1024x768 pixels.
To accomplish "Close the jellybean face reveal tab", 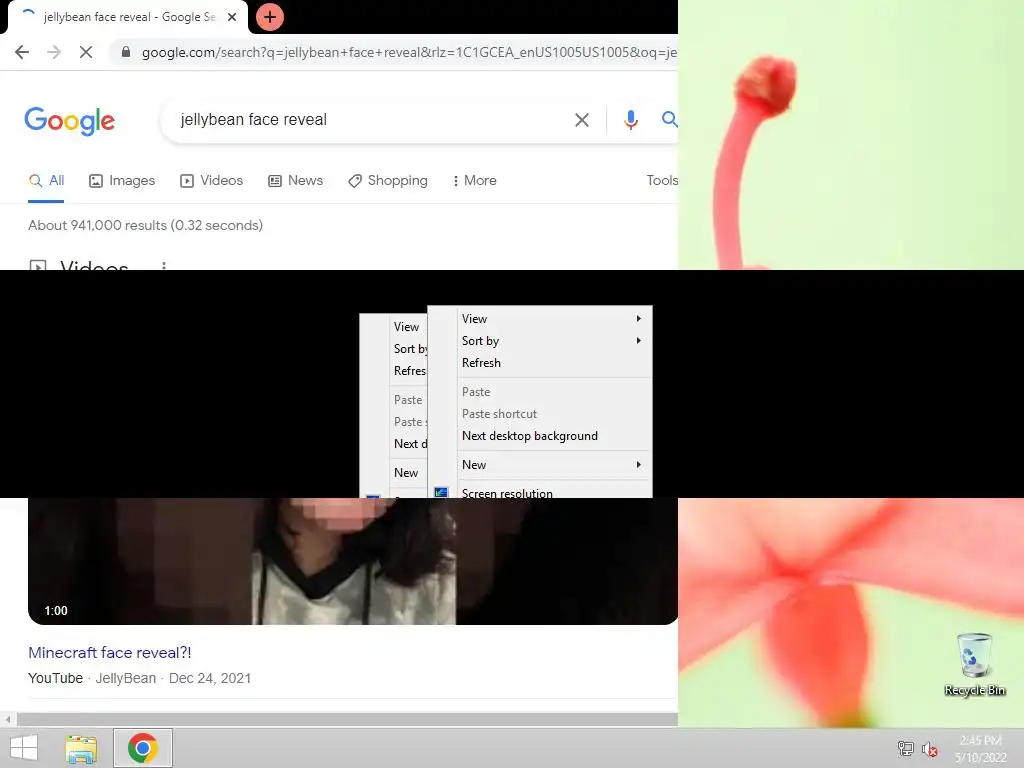I will pyautogui.click(x=232, y=17).
